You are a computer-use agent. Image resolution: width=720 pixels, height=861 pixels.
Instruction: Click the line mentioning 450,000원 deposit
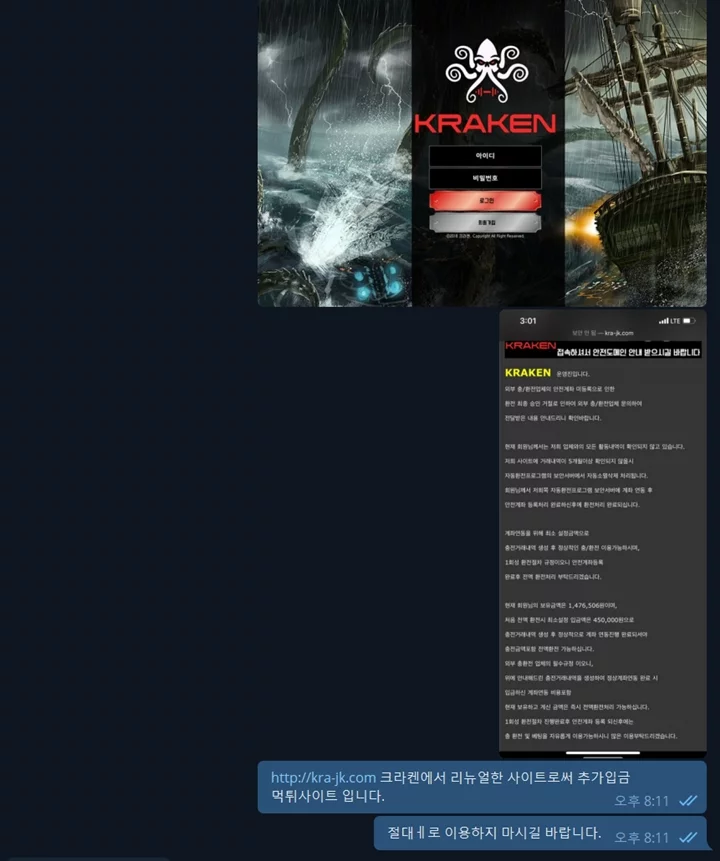569,619
